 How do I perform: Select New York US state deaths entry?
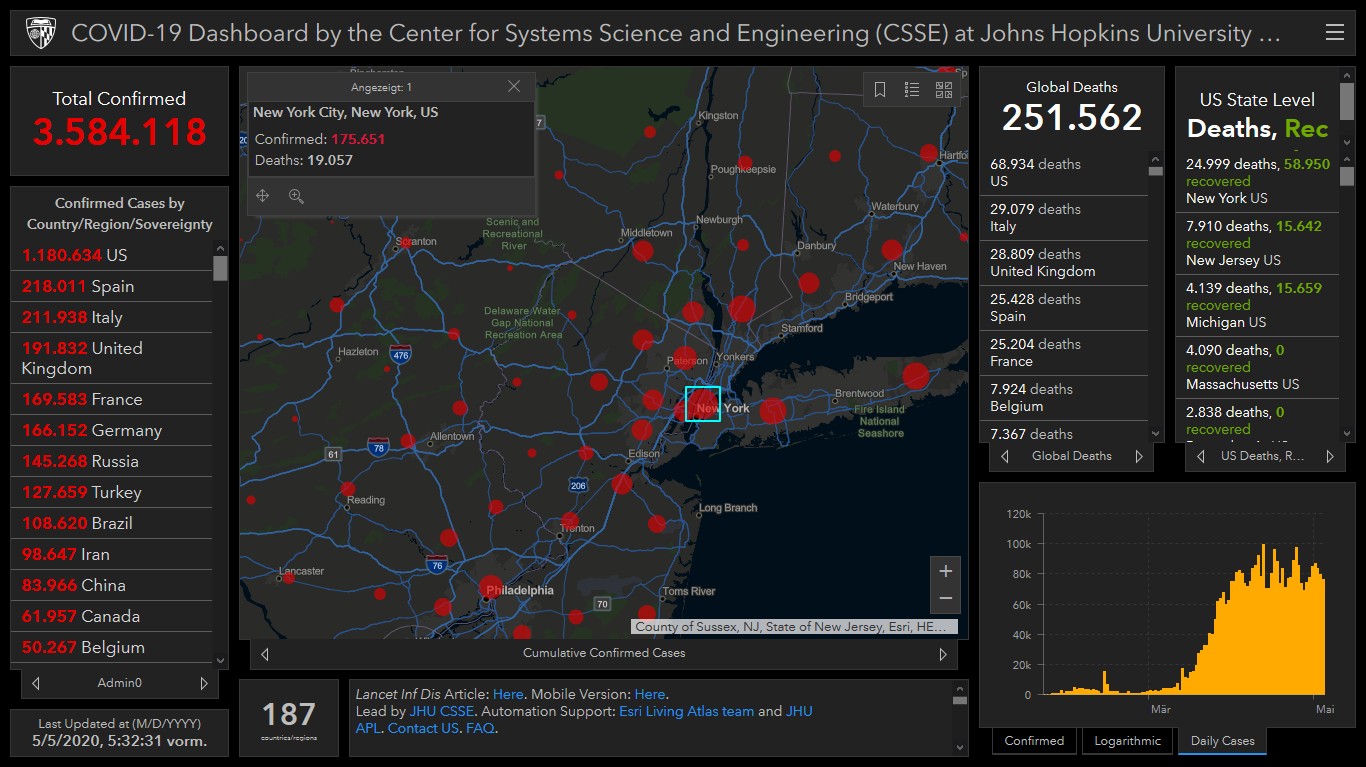pos(1257,181)
